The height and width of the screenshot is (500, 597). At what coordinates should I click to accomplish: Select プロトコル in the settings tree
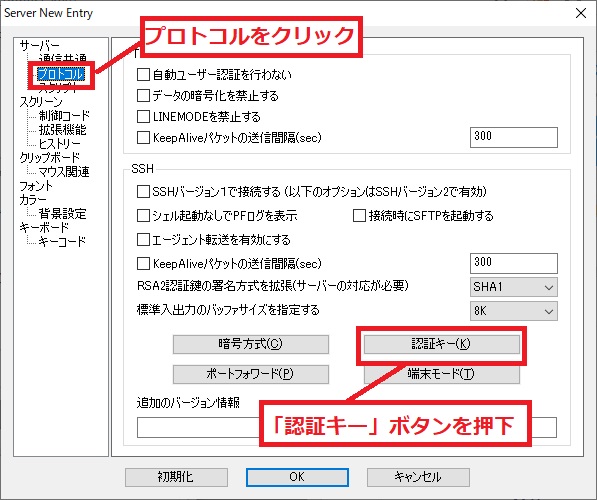pyautogui.click(x=61, y=74)
